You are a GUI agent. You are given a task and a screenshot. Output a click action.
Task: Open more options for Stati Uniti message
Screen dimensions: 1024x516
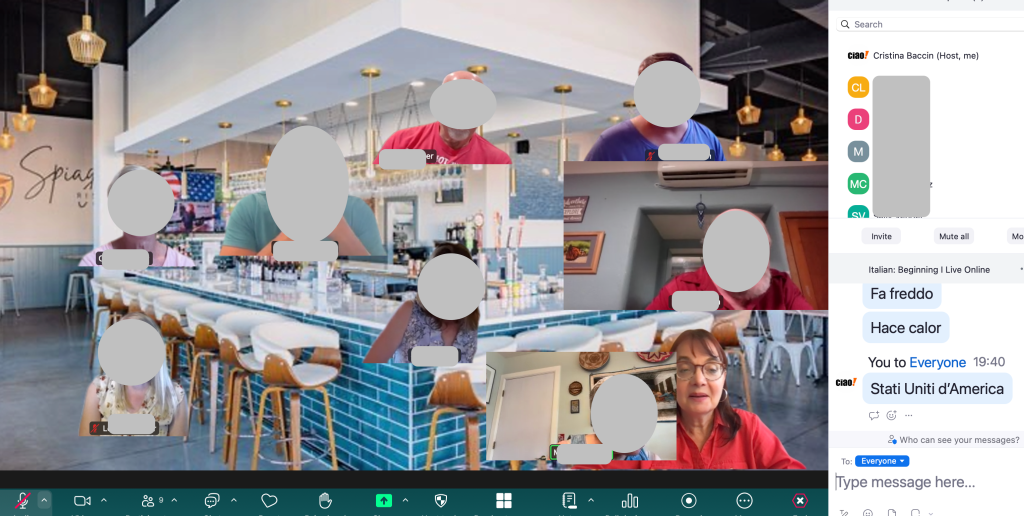[908, 415]
